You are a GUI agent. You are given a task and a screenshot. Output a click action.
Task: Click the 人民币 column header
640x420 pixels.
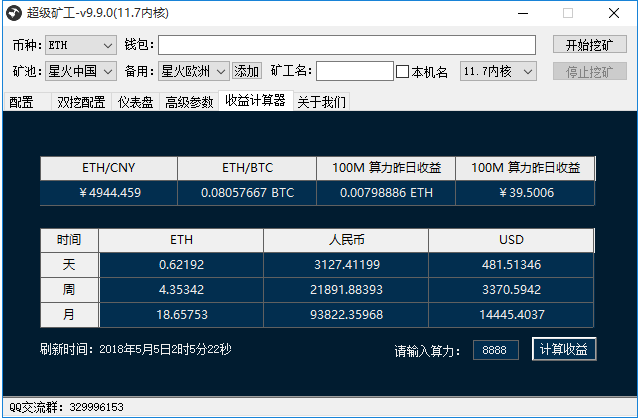pos(346,240)
